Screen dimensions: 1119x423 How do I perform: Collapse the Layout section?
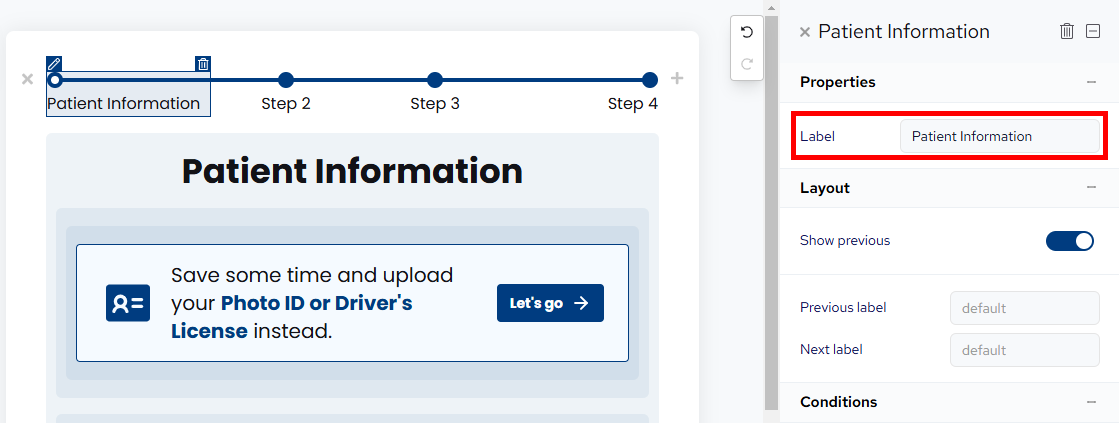(x=1091, y=188)
